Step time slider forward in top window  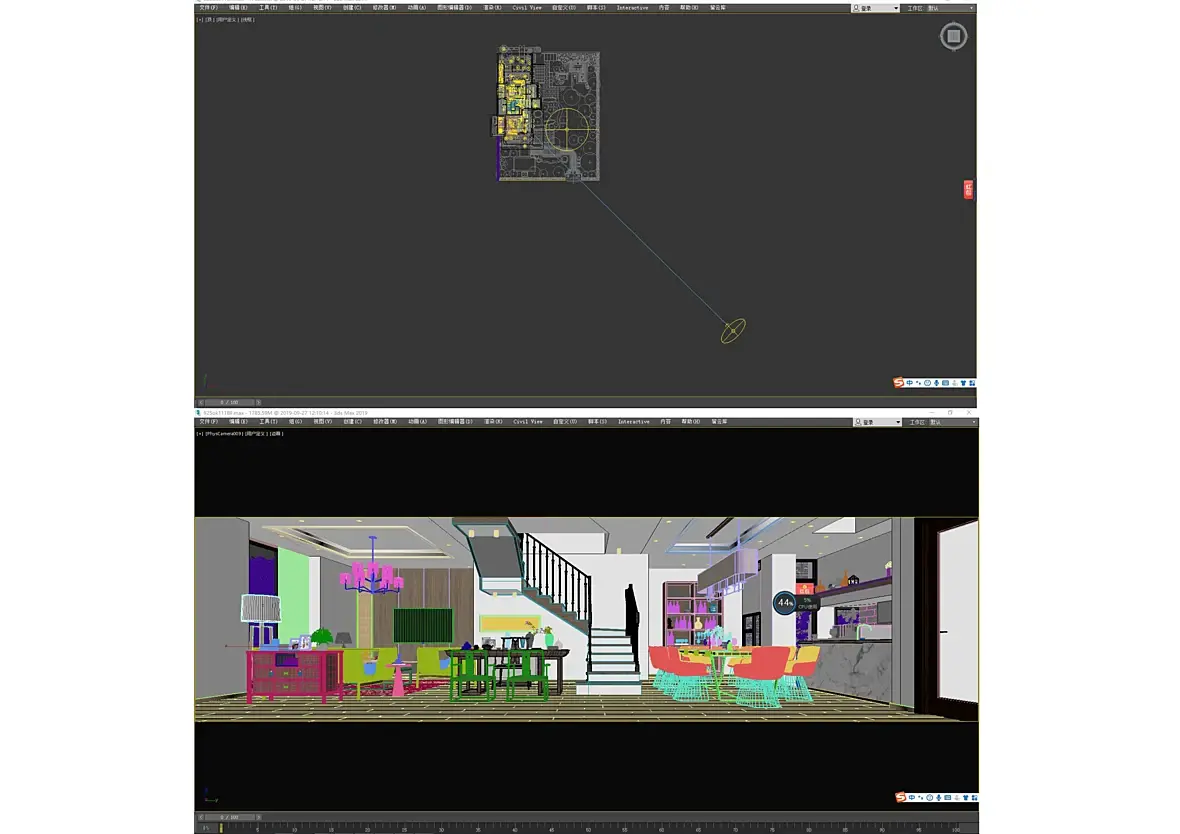[258, 403]
